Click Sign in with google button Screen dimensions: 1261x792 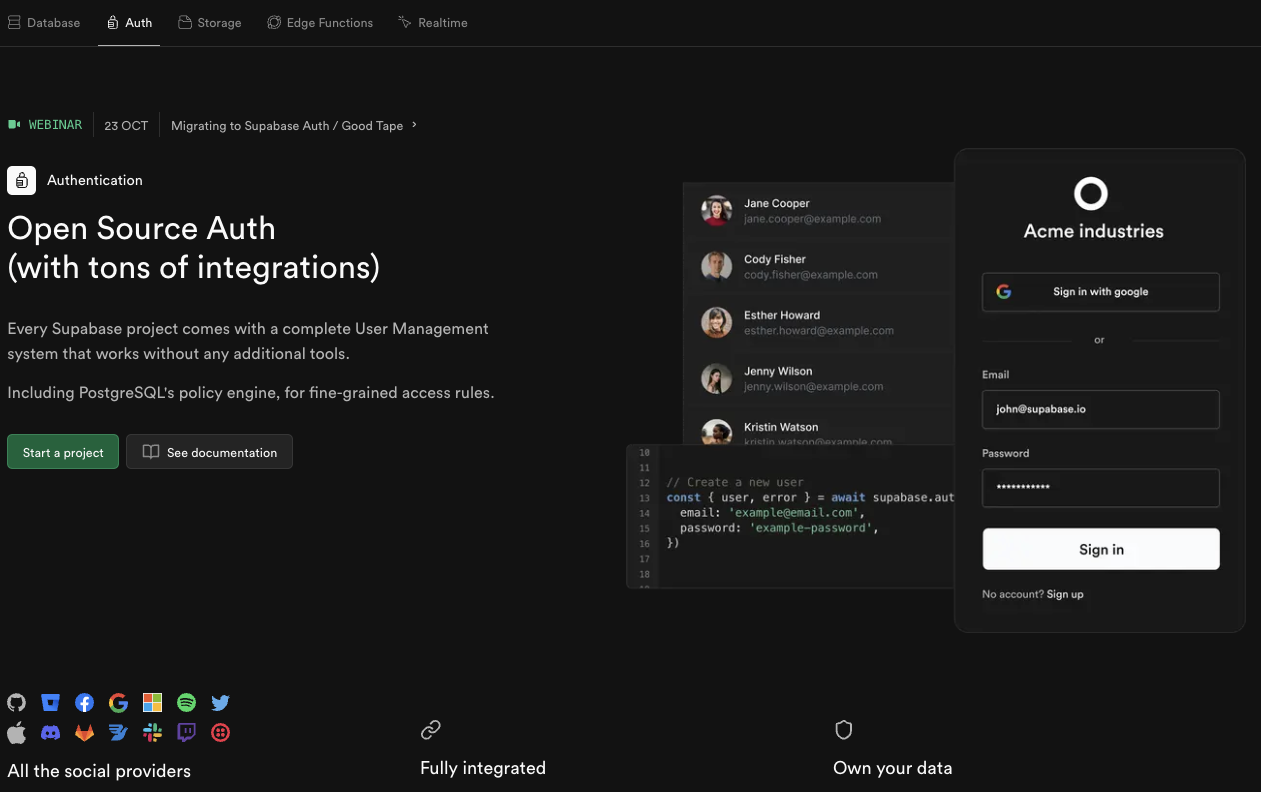pyautogui.click(x=1100, y=292)
